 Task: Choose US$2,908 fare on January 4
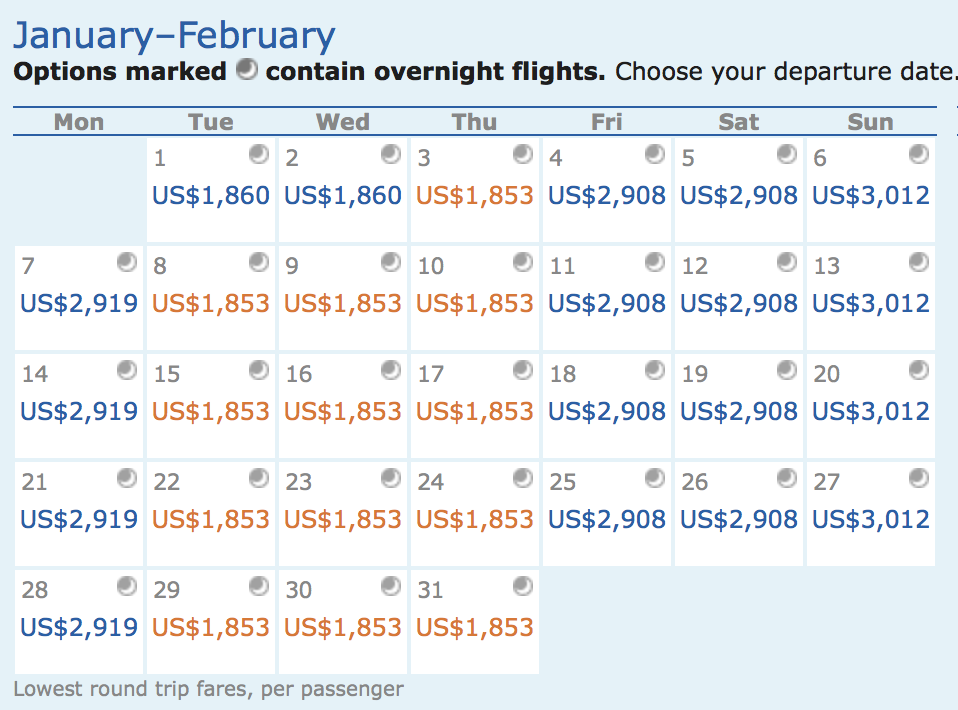(x=607, y=195)
